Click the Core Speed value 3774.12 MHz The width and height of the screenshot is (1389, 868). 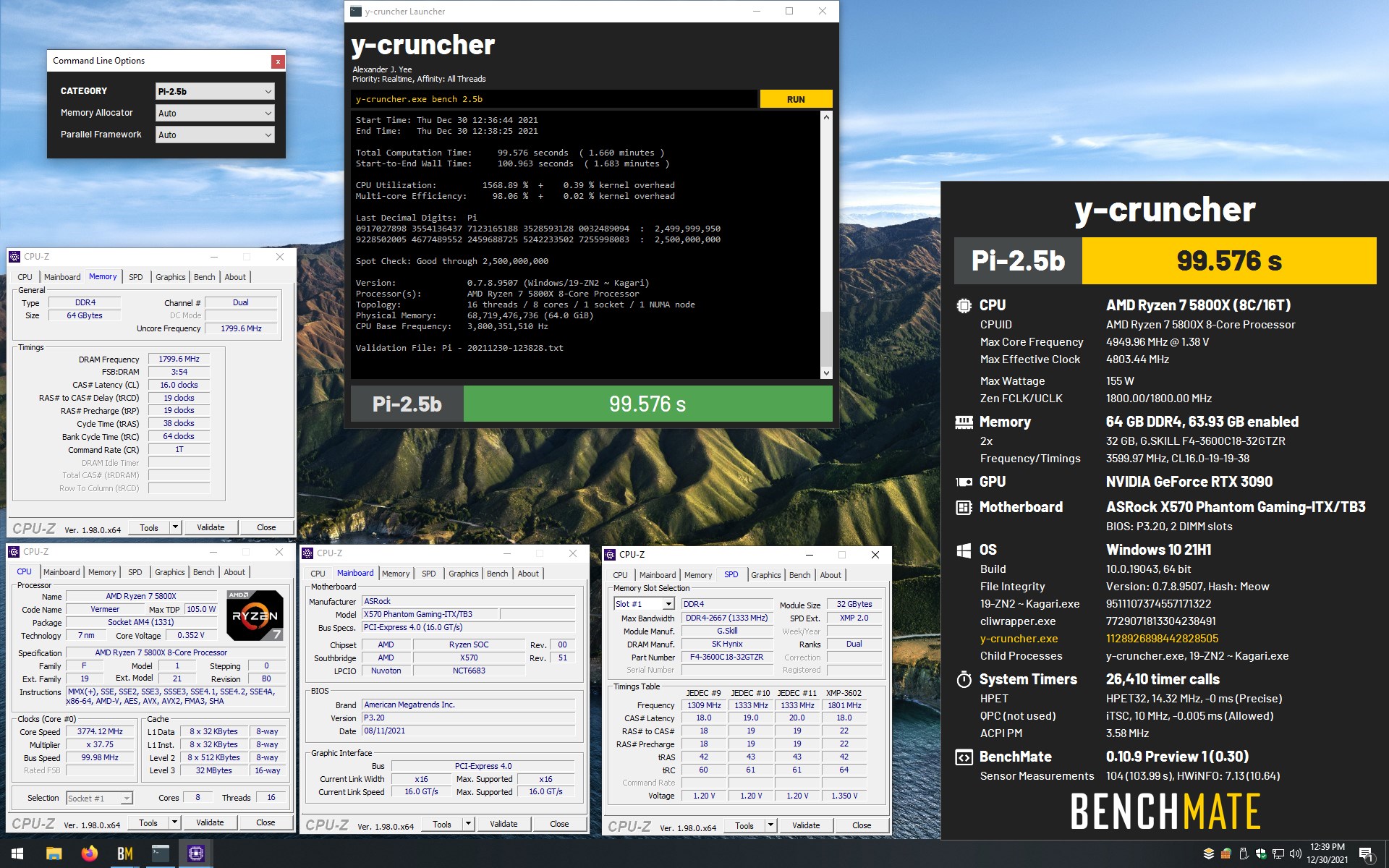click(100, 731)
